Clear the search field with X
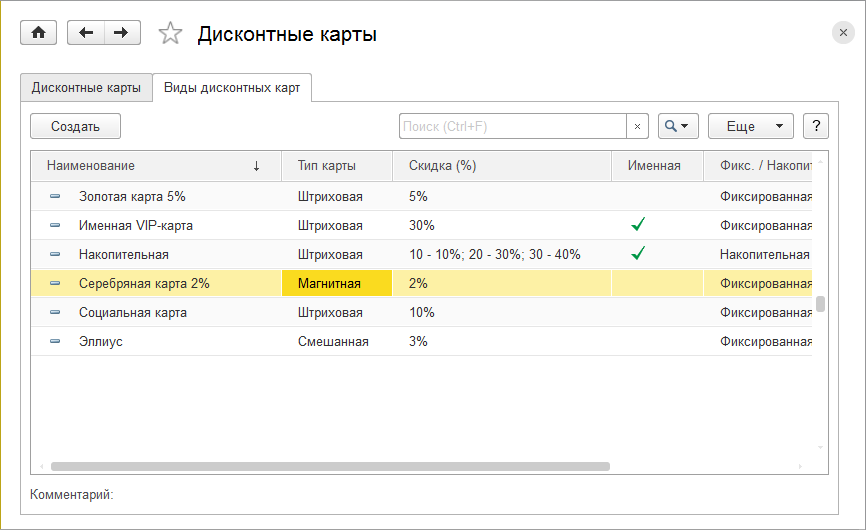This screenshot has height=530, width=866. click(638, 126)
